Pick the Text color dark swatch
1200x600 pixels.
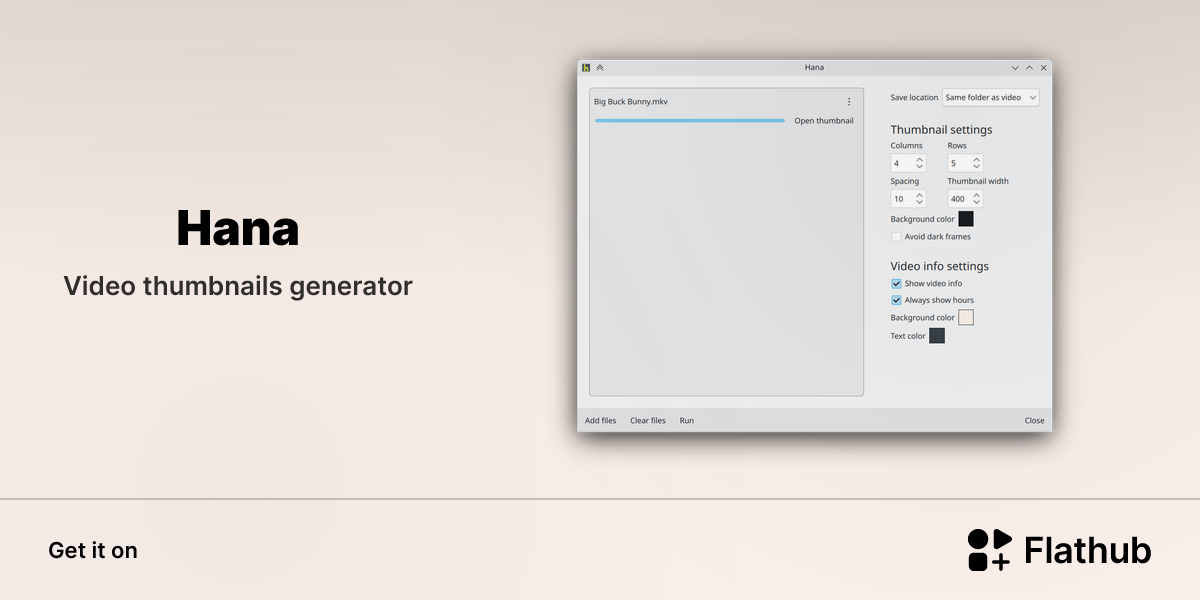pos(937,336)
